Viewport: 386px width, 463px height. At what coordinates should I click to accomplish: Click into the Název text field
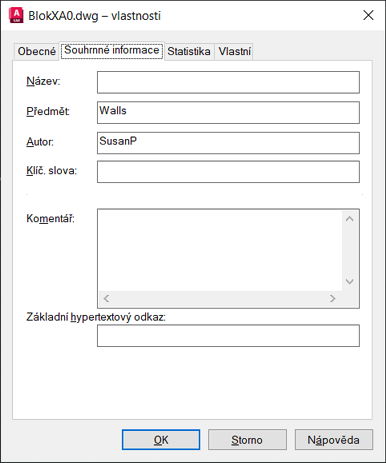tap(228, 82)
